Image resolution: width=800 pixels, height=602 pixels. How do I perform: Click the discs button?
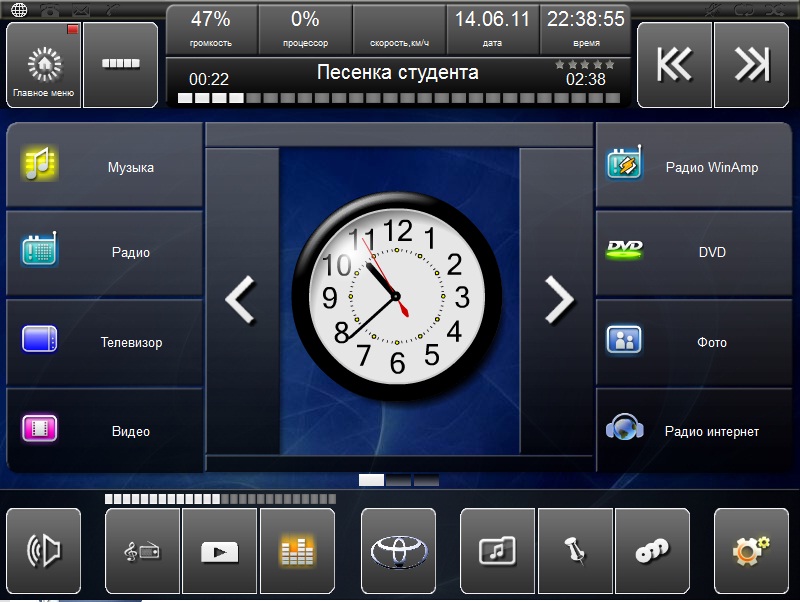point(653,550)
